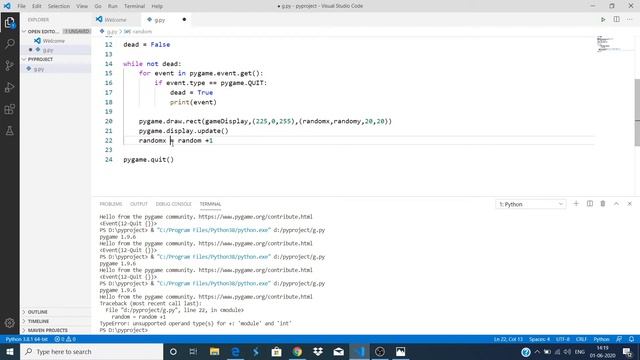Open Mail app from taskbar
The height and width of the screenshot is (360, 640).
(338, 351)
